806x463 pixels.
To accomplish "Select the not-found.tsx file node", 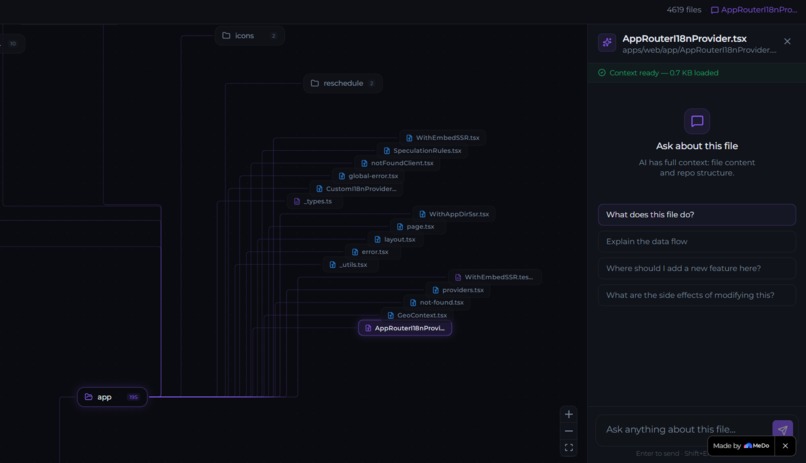I will pyautogui.click(x=437, y=303).
